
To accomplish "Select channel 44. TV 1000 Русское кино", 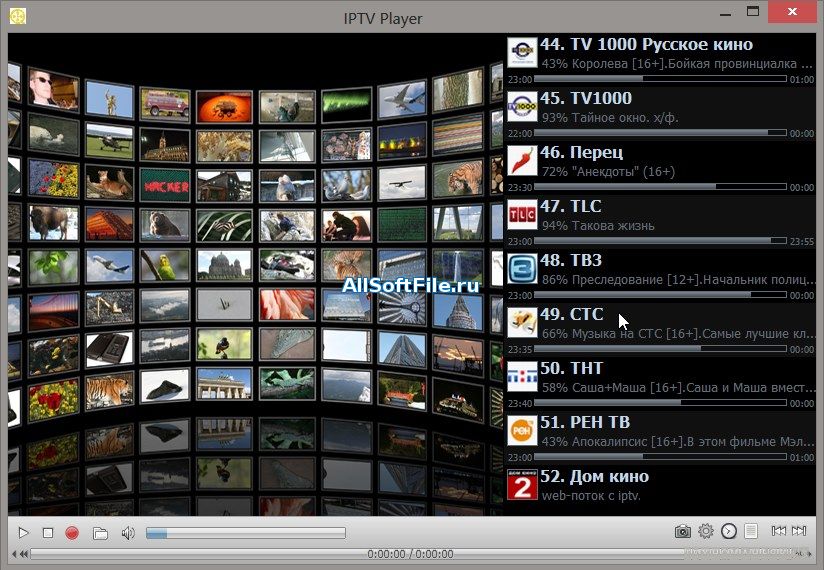I will pyautogui.click(x=661, y=59).
